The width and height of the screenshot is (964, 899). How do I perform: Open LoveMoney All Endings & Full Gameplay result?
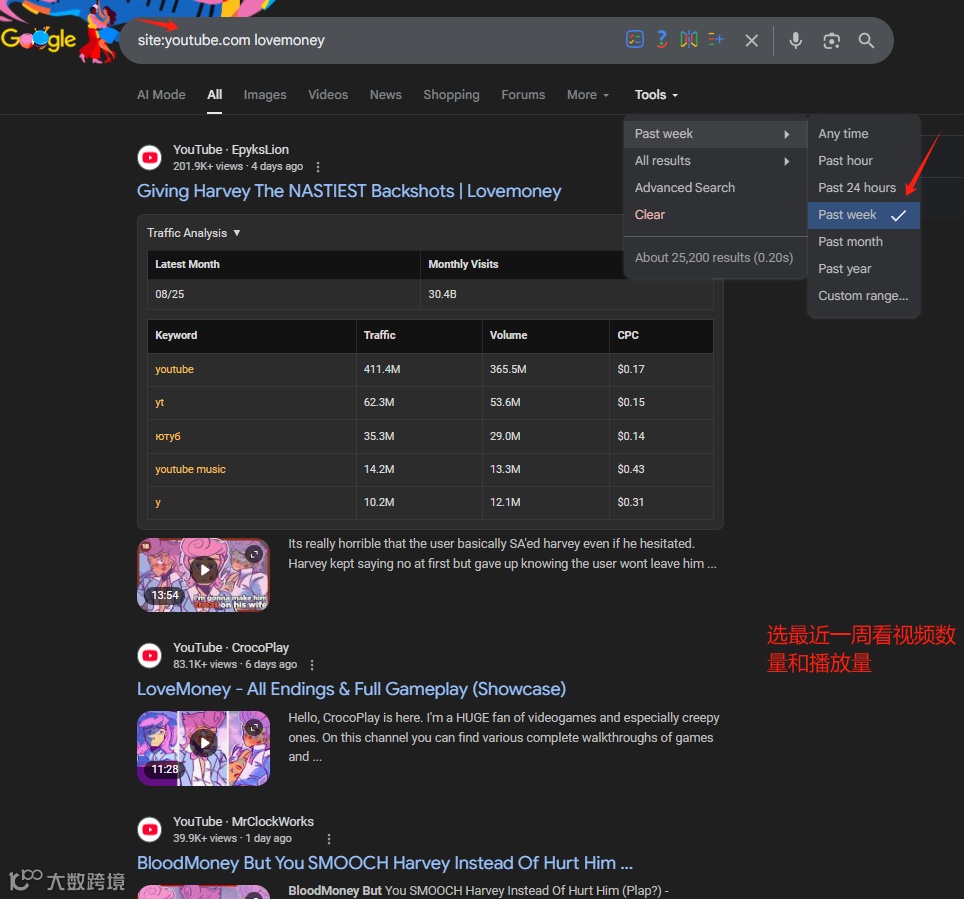[351, 689]
